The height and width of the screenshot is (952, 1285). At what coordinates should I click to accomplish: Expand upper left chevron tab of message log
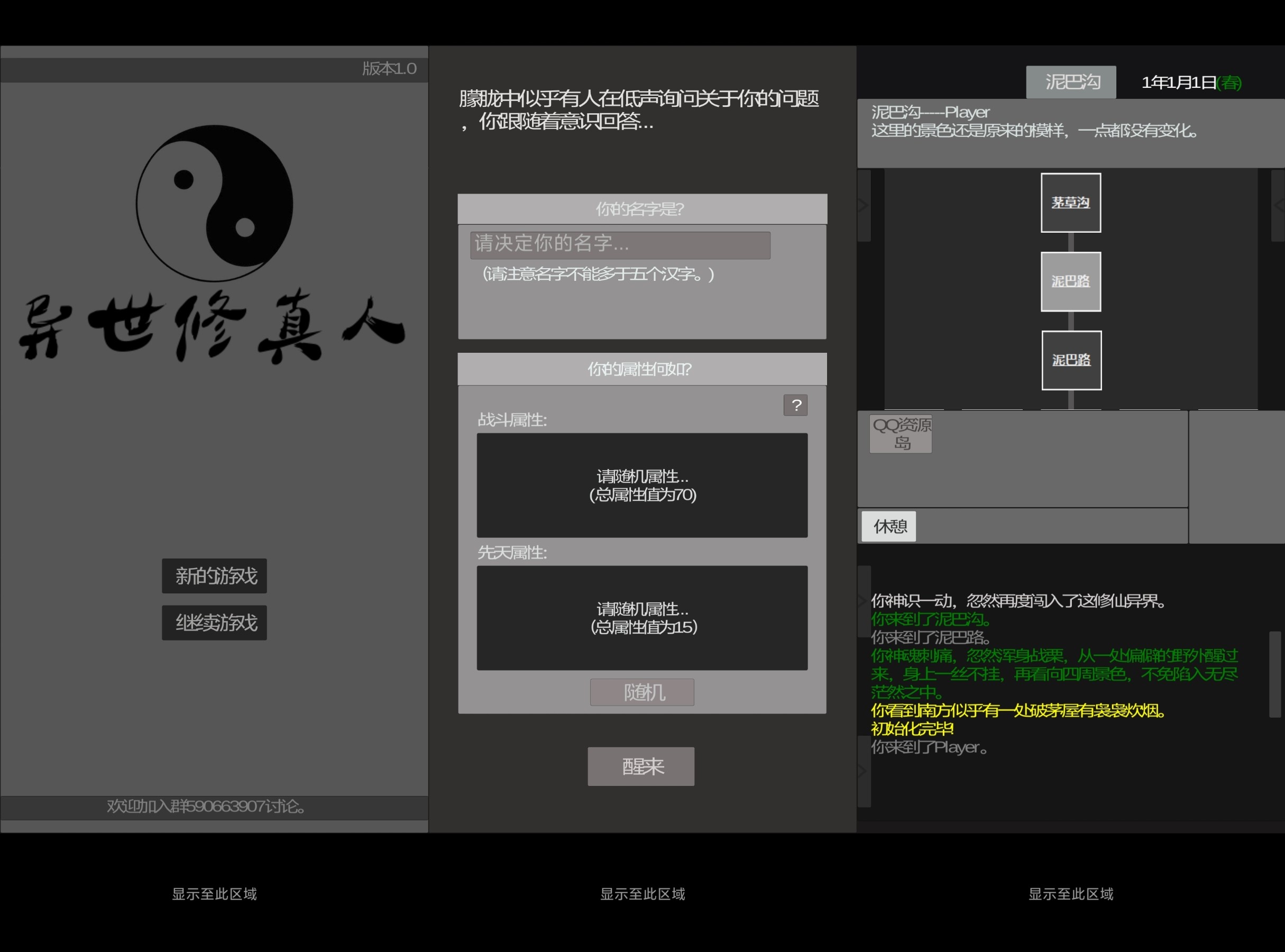[x=864, y=601]
